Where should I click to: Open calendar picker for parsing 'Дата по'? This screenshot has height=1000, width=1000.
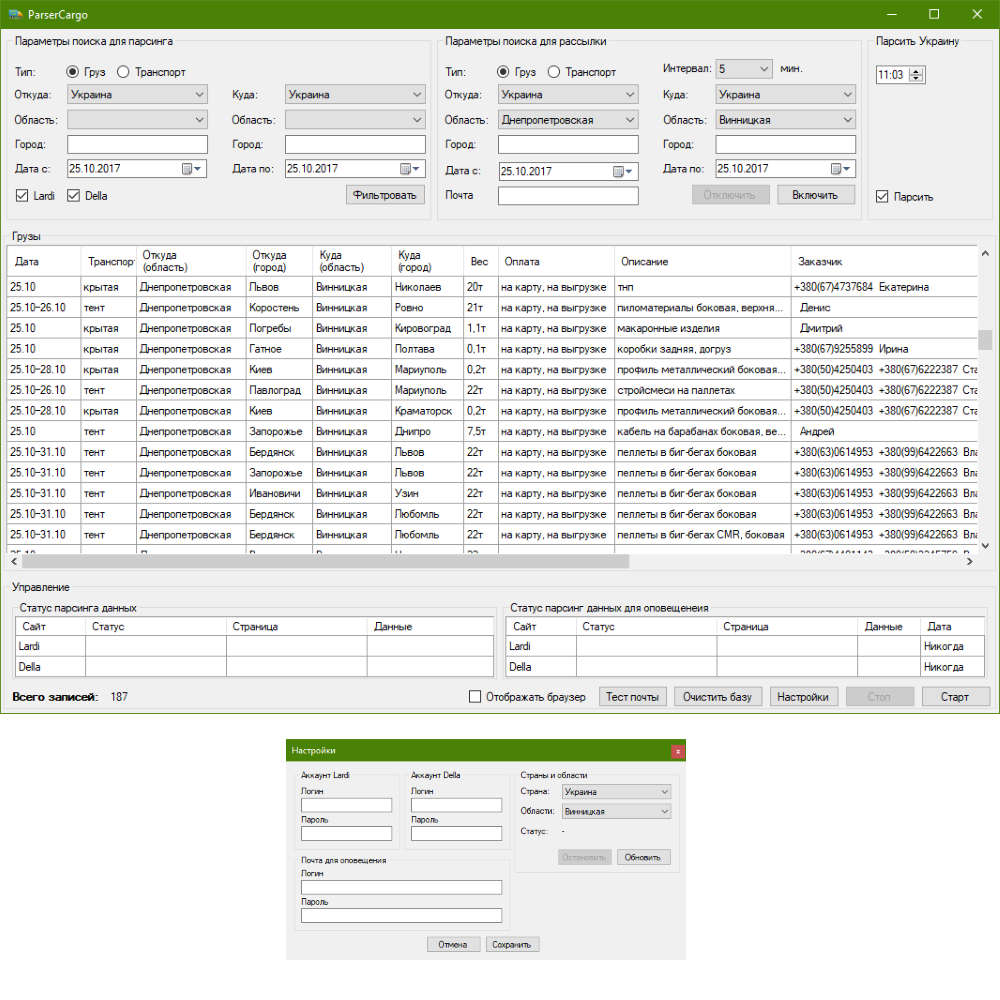pos(410,170)
